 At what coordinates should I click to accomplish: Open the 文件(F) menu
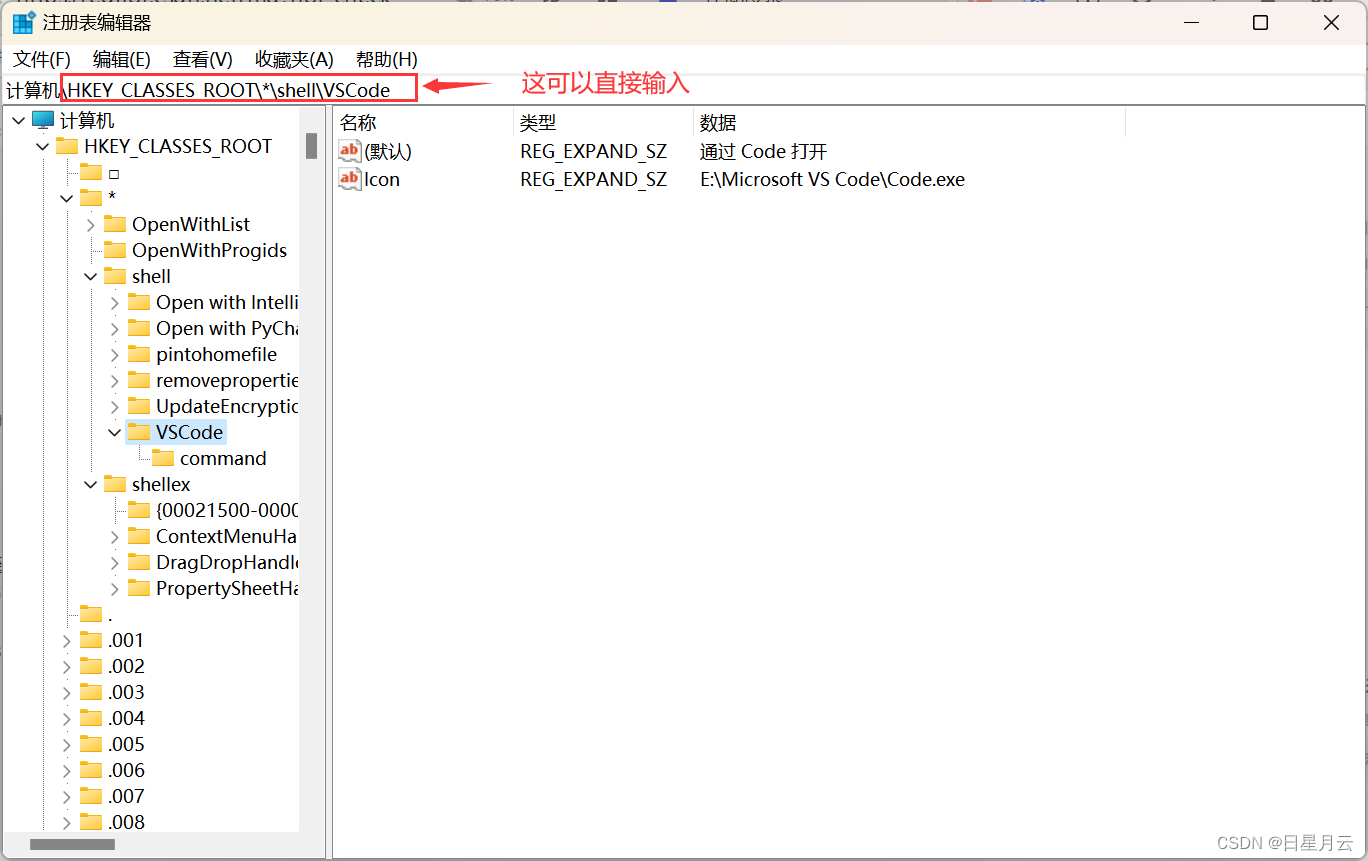click(x=40, y=59)
